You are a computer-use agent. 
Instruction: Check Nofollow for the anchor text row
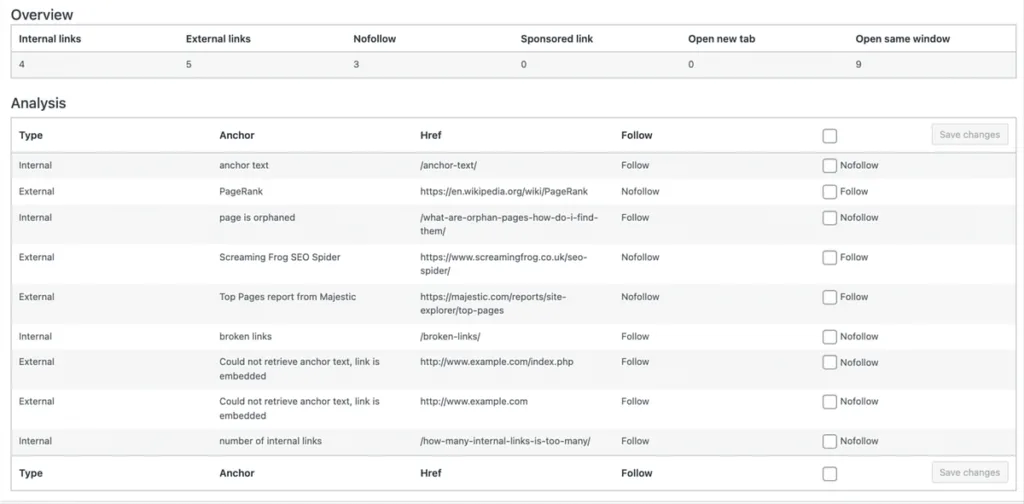point(829,166)
